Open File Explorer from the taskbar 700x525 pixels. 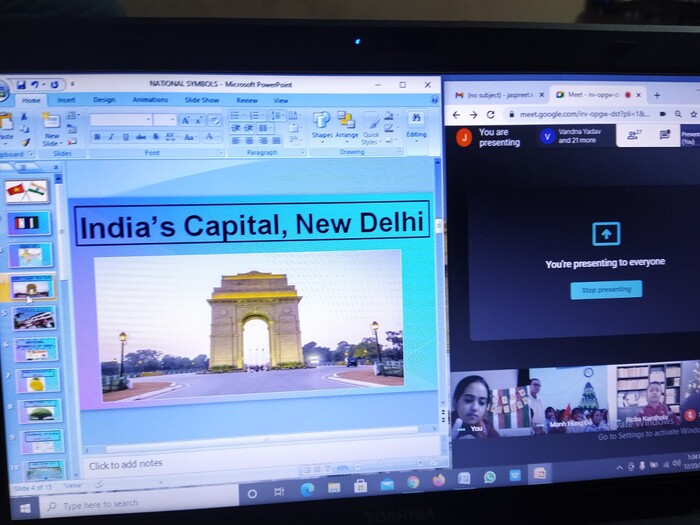(x=334, y=488)
